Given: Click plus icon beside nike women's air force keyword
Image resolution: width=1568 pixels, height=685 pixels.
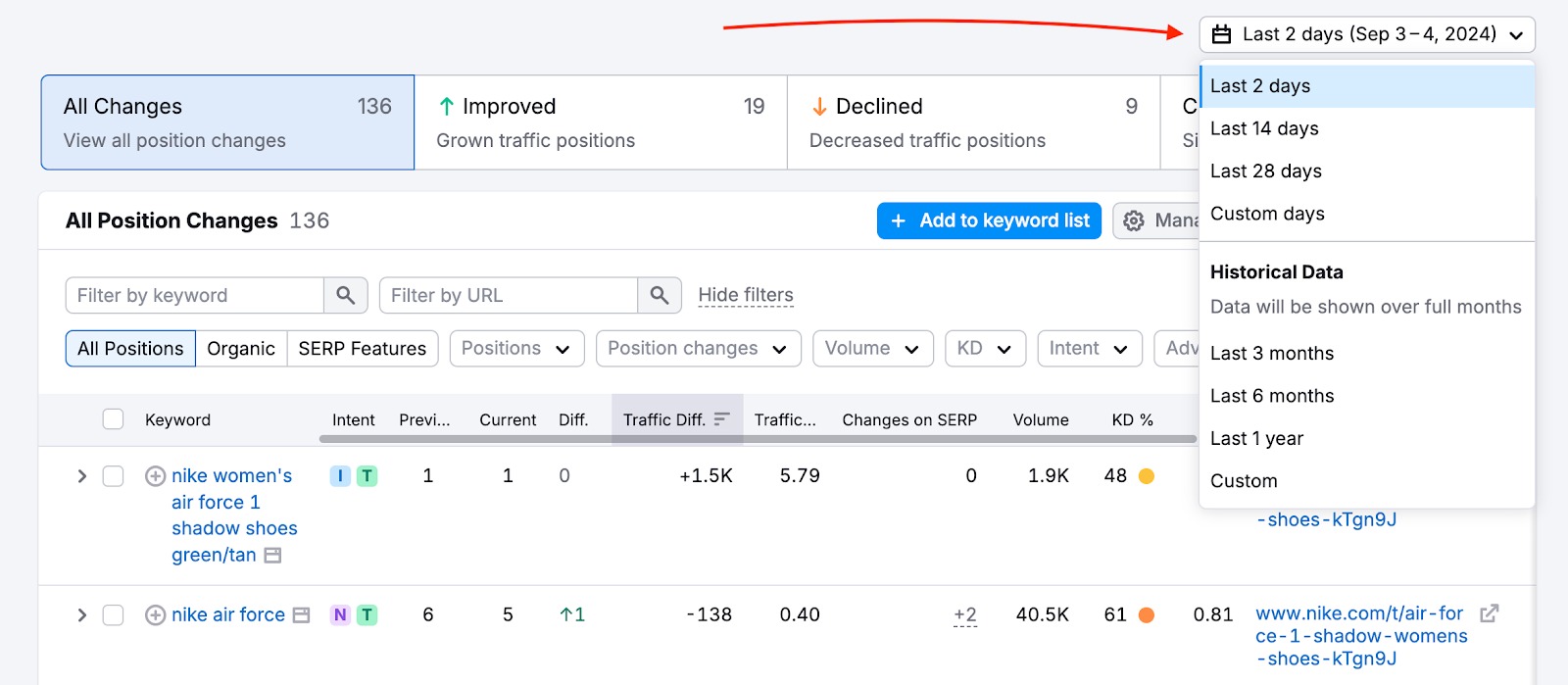Looking at the screenshot, I should pos(155,476).
